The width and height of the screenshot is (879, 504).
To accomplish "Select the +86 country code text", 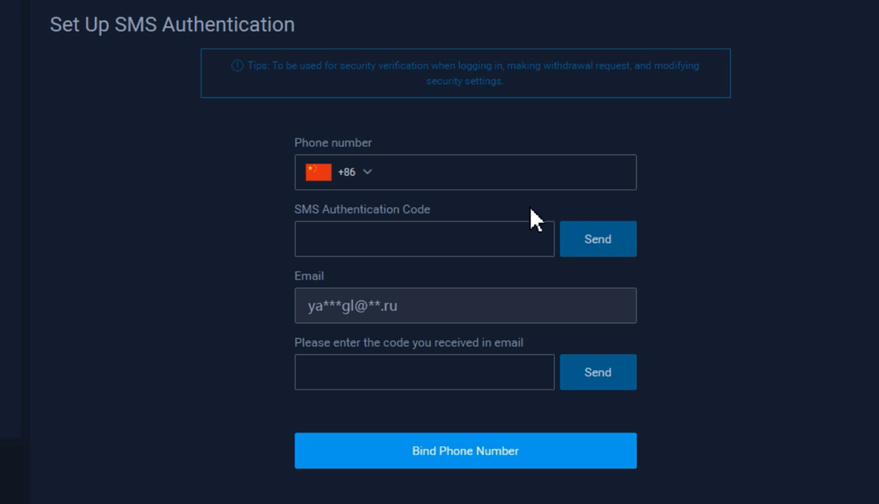I will tap(346, 172).
